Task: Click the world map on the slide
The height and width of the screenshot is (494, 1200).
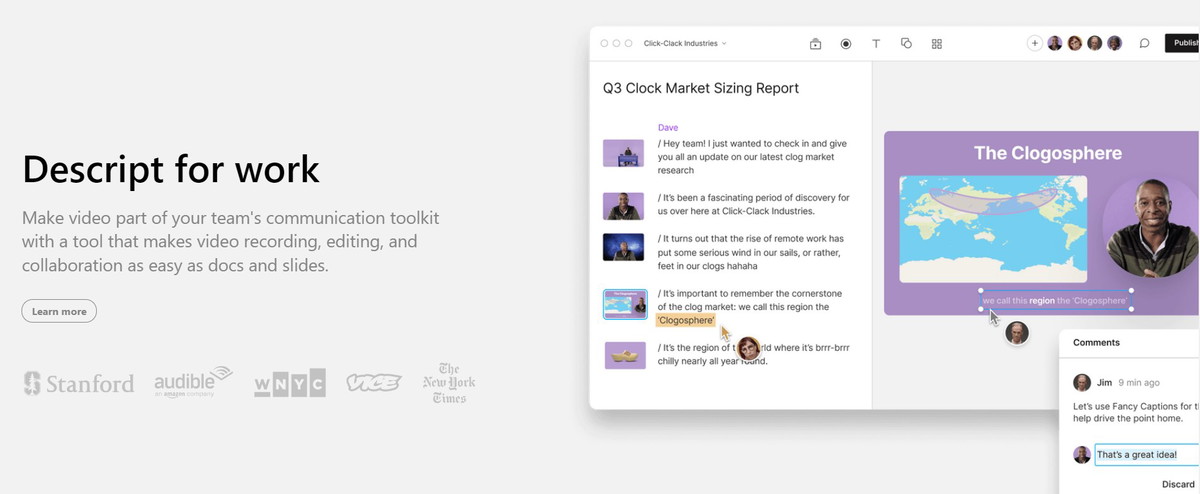Action: [993, 229]
